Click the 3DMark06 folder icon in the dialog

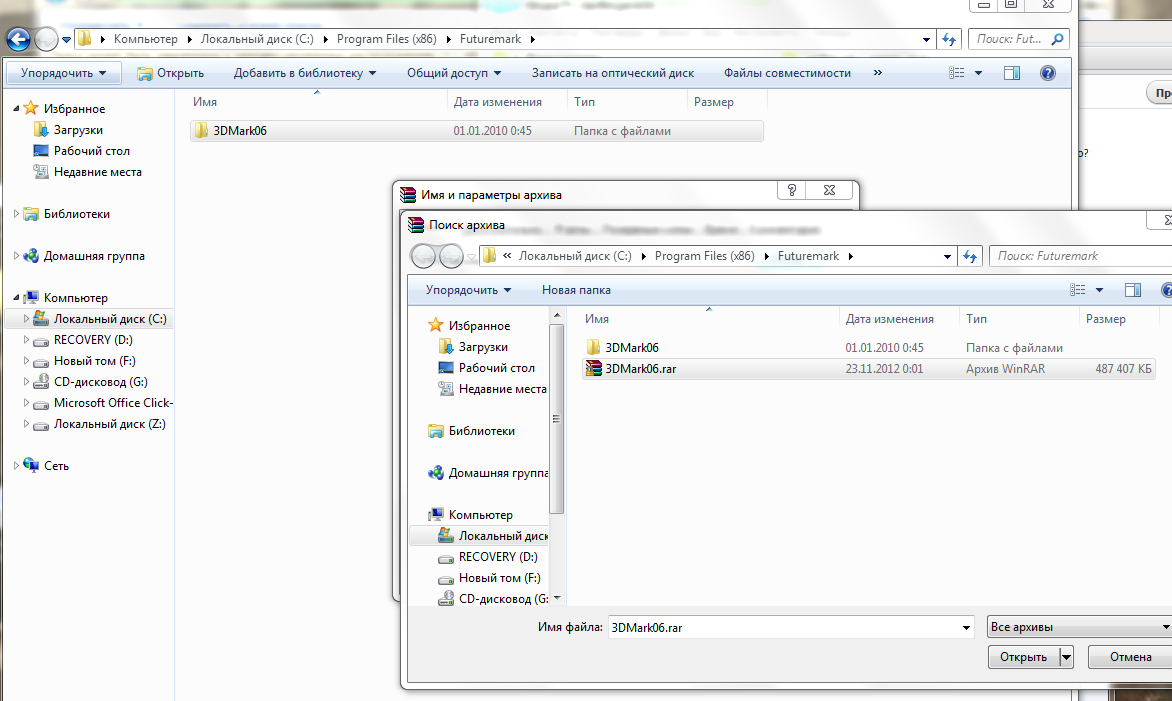click(593, 348)
